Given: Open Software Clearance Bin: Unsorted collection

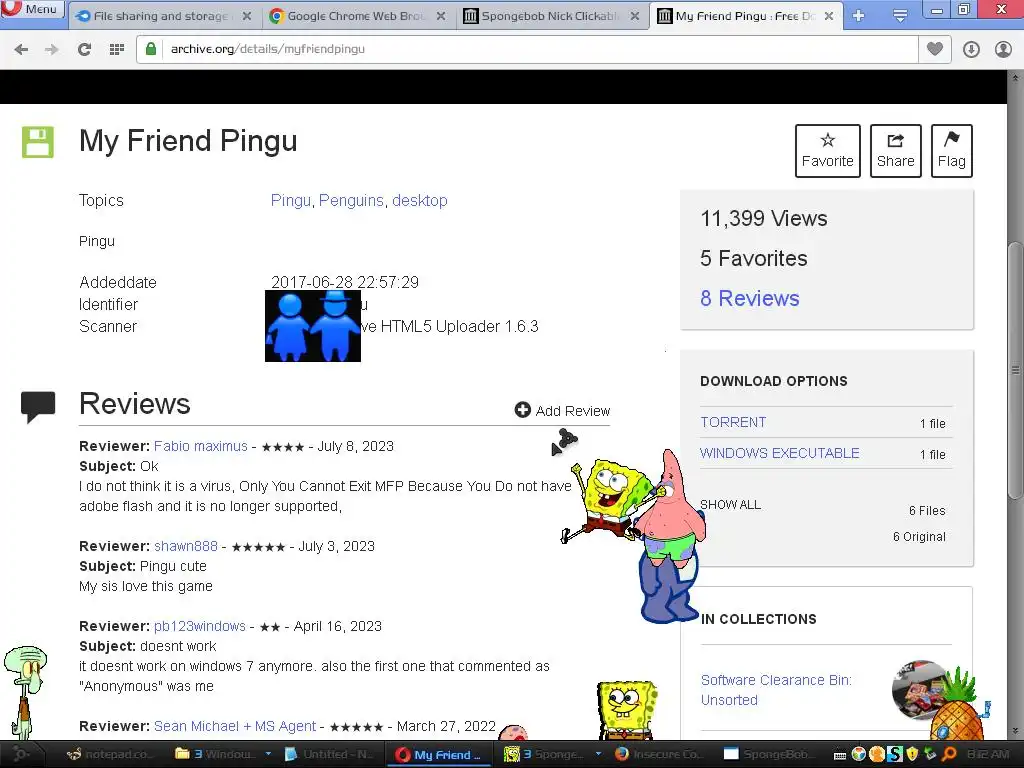Looking at the screenshot, I should [x=776, y=690].
